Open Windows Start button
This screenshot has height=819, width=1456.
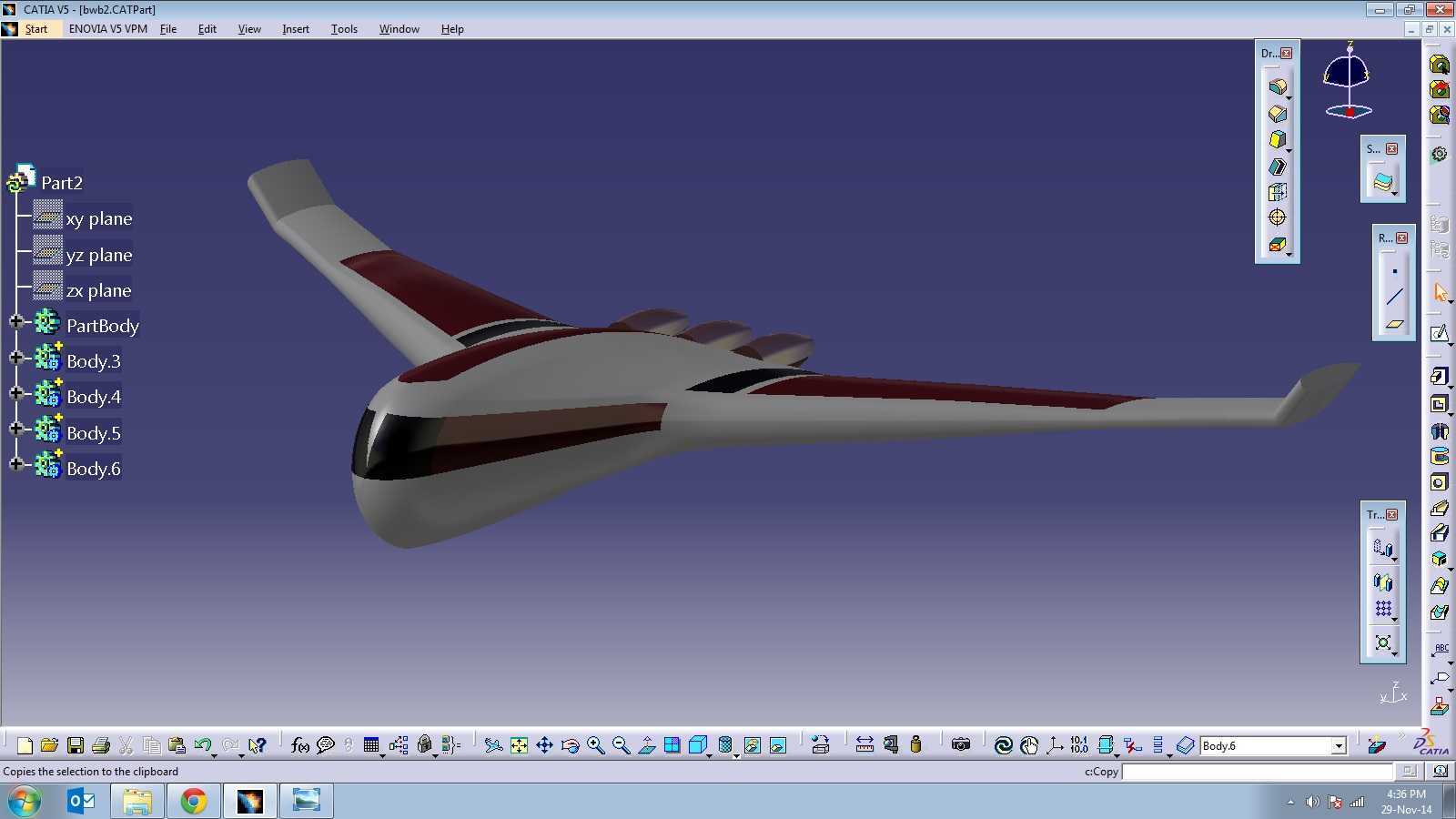pyautogui.click(x=25, y=802)
